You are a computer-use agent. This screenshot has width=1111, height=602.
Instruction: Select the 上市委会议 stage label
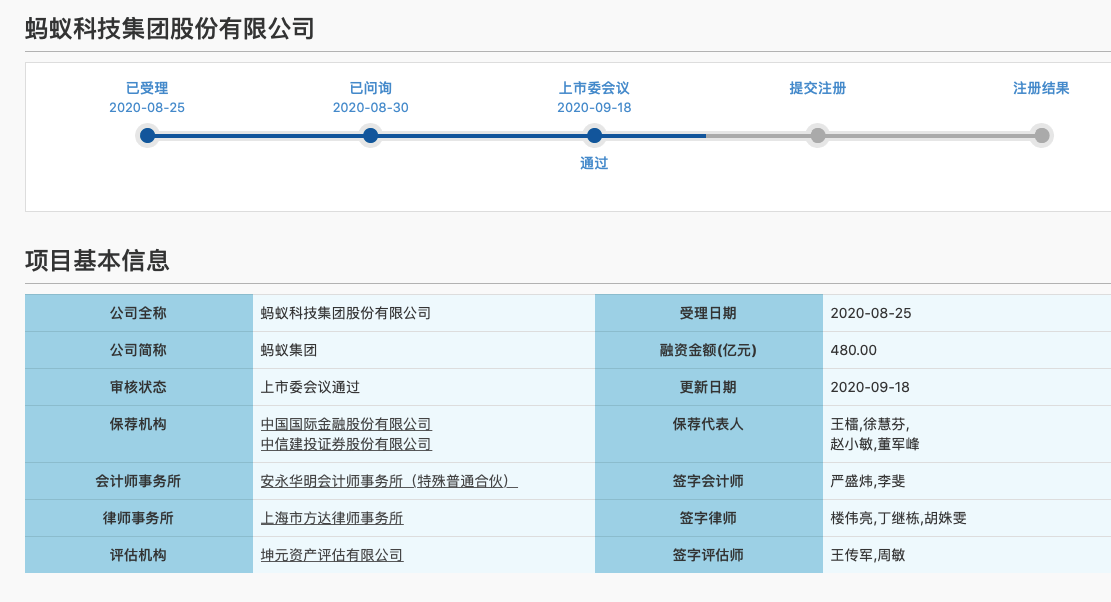tap(594, 88)
